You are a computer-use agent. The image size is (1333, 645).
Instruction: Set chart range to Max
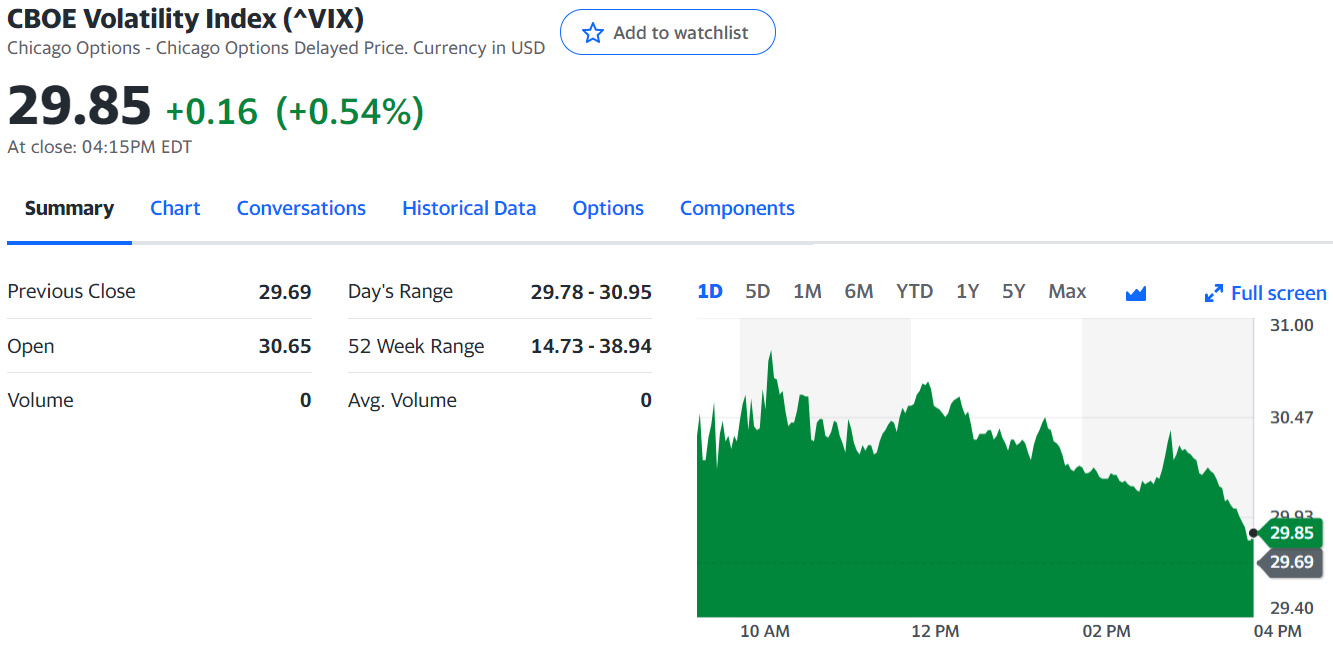tap(1067, 292)
